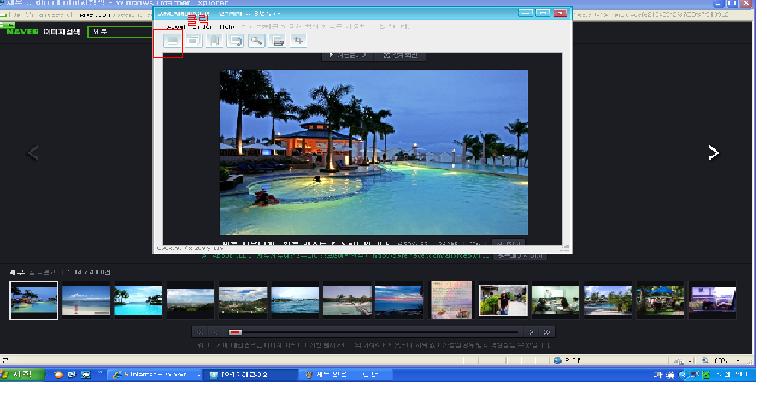Image resolution: width=767 pixels, height=400 pixels.
Task: Select the first pool resort thumbnail
Action: coord(34,300)
